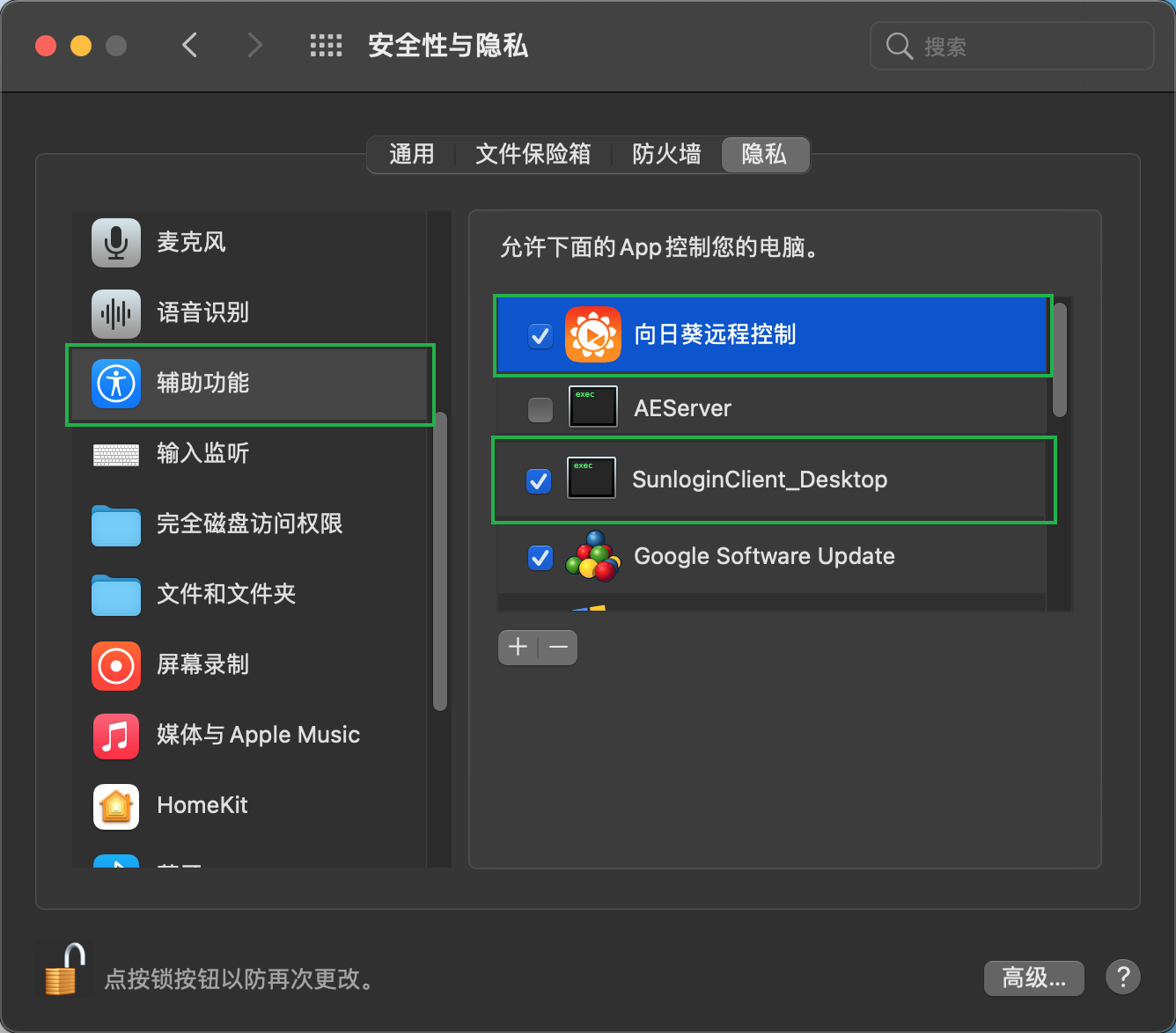Select the Input Monitoring (输入监听) keyboard icon

coord(116,455)
